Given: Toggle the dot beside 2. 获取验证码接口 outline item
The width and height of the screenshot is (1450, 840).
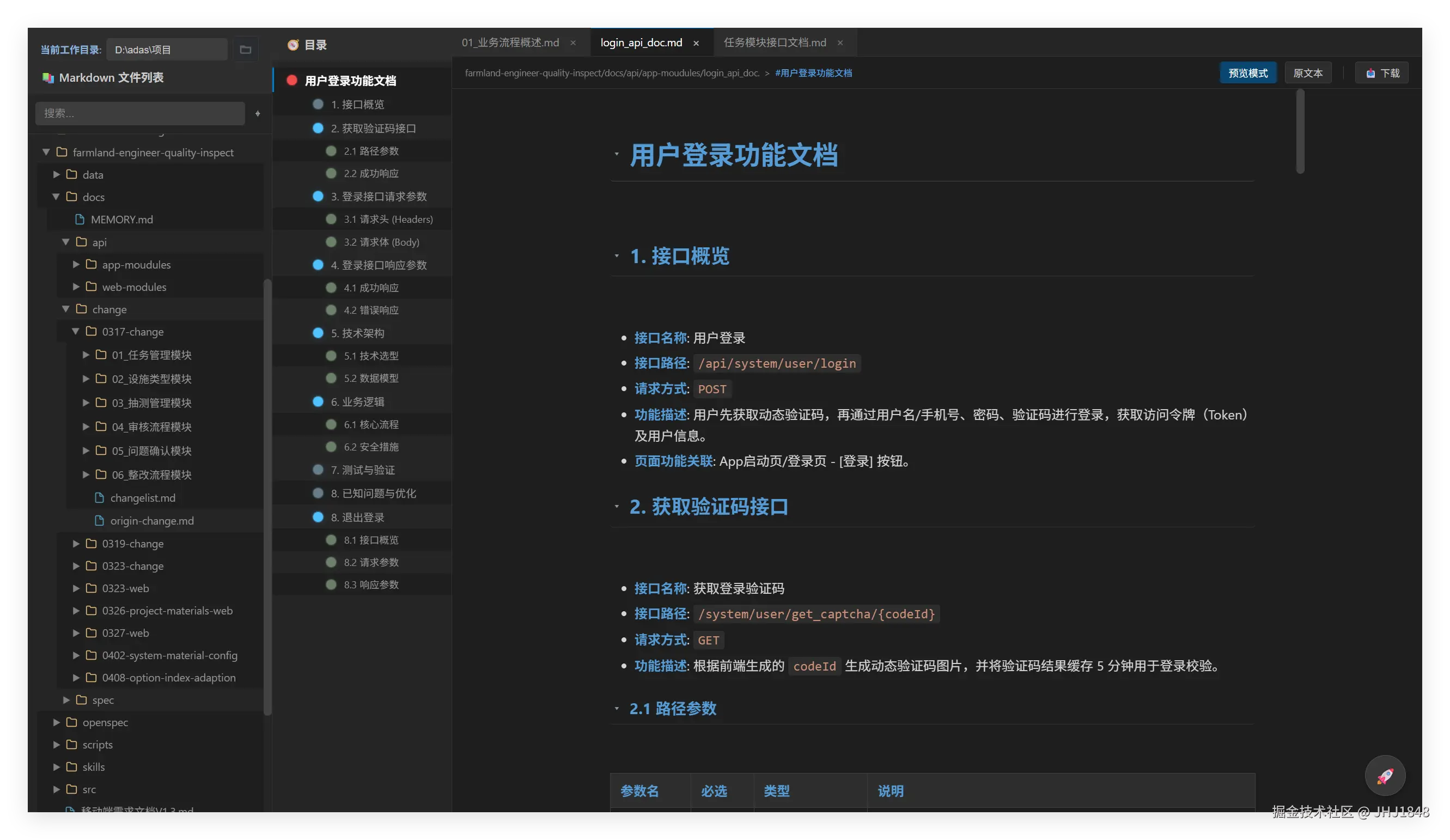Looking at the screenshot, I should pyautogui.click(x=318, y=129).
